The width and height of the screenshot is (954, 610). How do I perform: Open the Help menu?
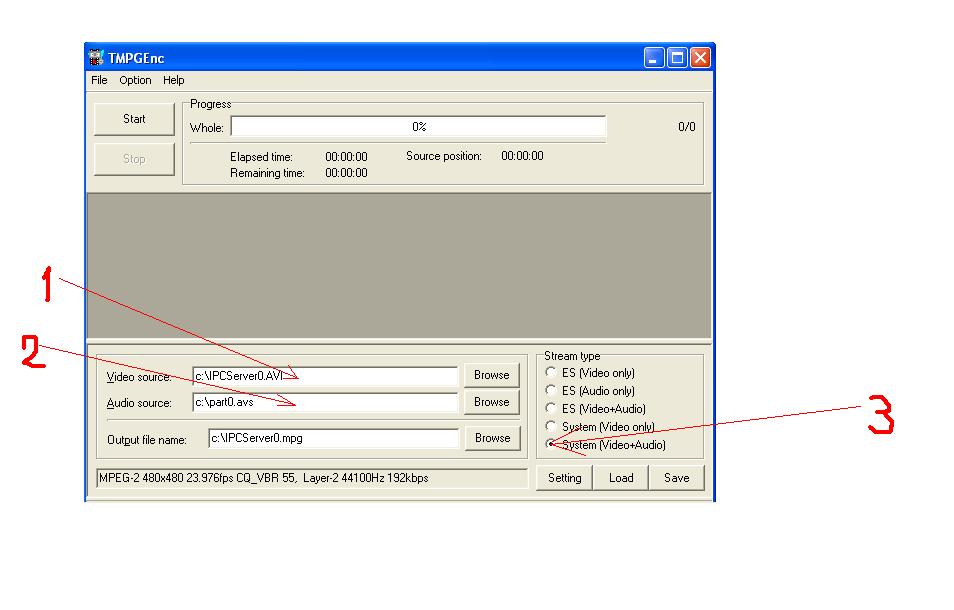click(174, 80)
